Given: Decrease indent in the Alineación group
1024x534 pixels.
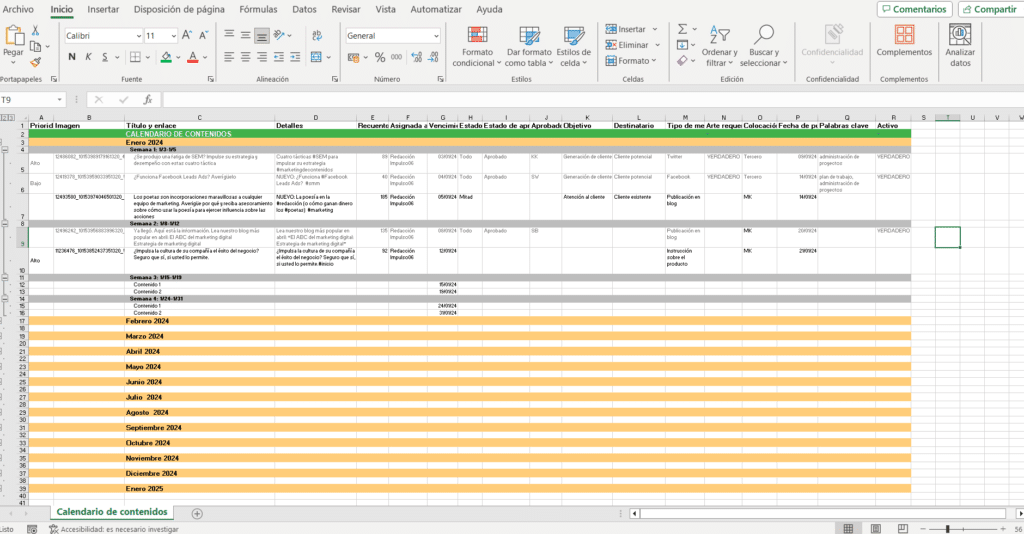Looking at the screenshot, I should tap(279, 57).
